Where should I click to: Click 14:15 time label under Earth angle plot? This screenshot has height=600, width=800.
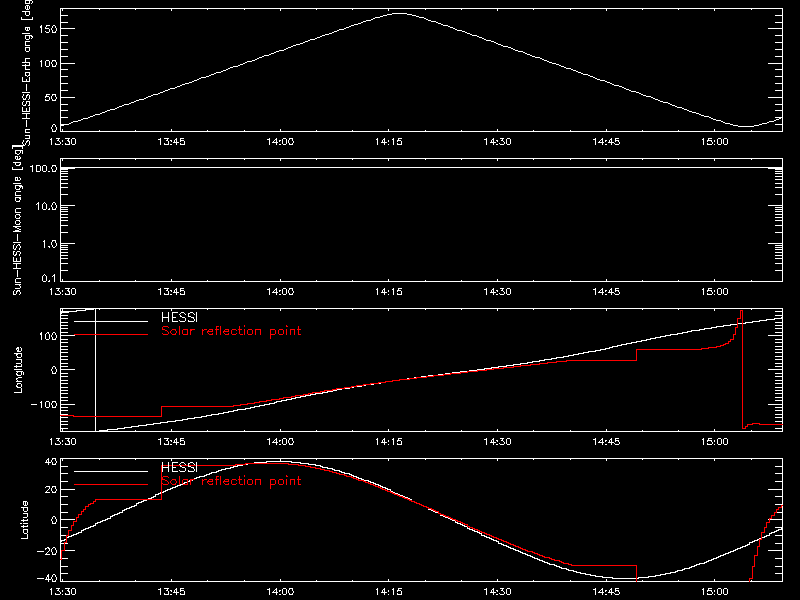click(x=389, y=142)
